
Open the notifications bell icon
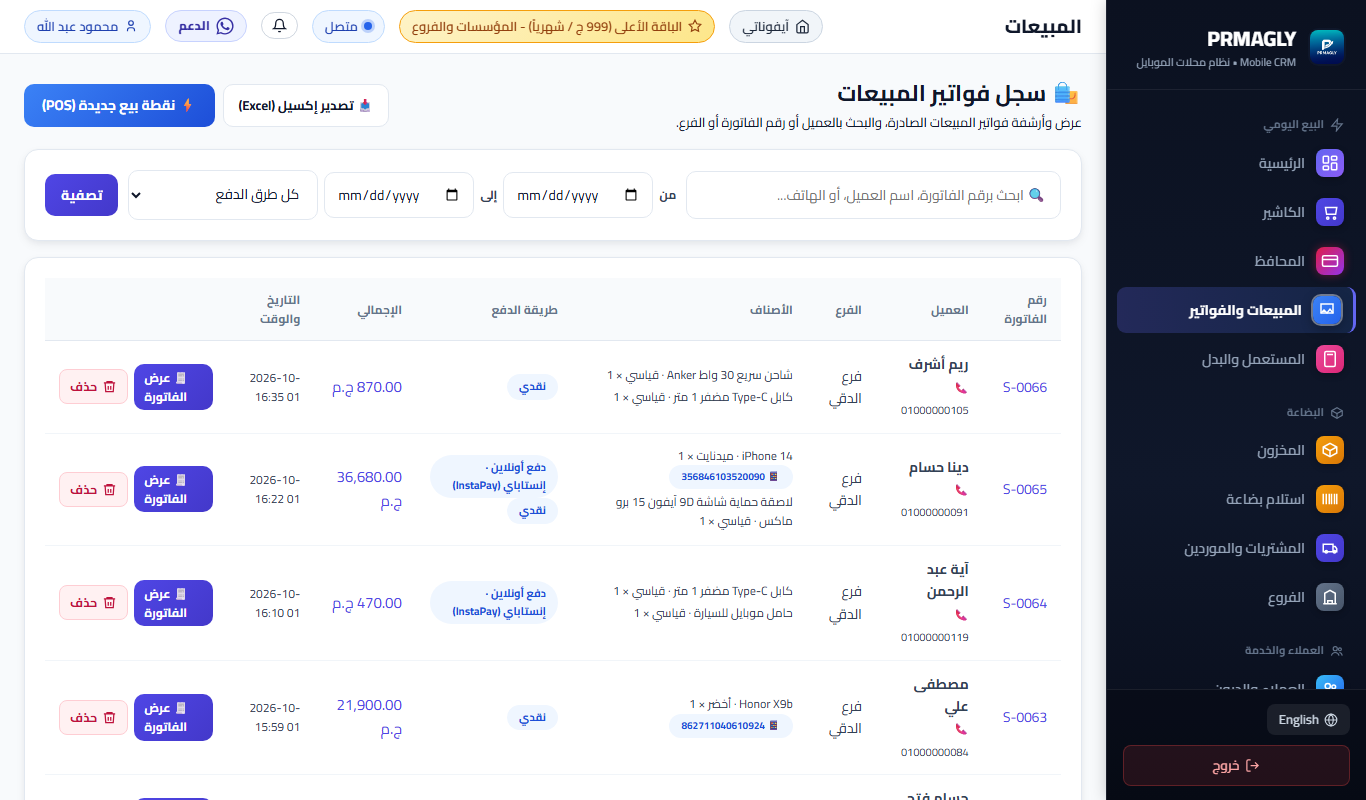(x=279, y=26)
